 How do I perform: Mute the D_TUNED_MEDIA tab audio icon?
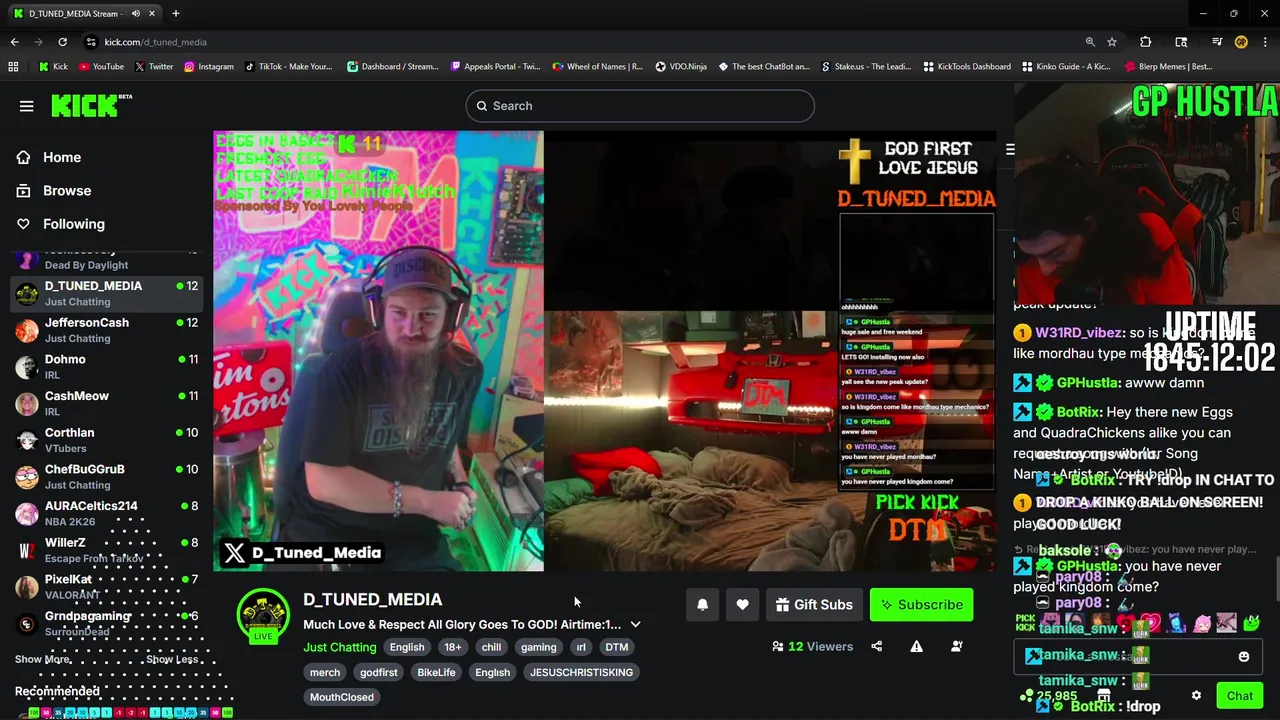136,14
